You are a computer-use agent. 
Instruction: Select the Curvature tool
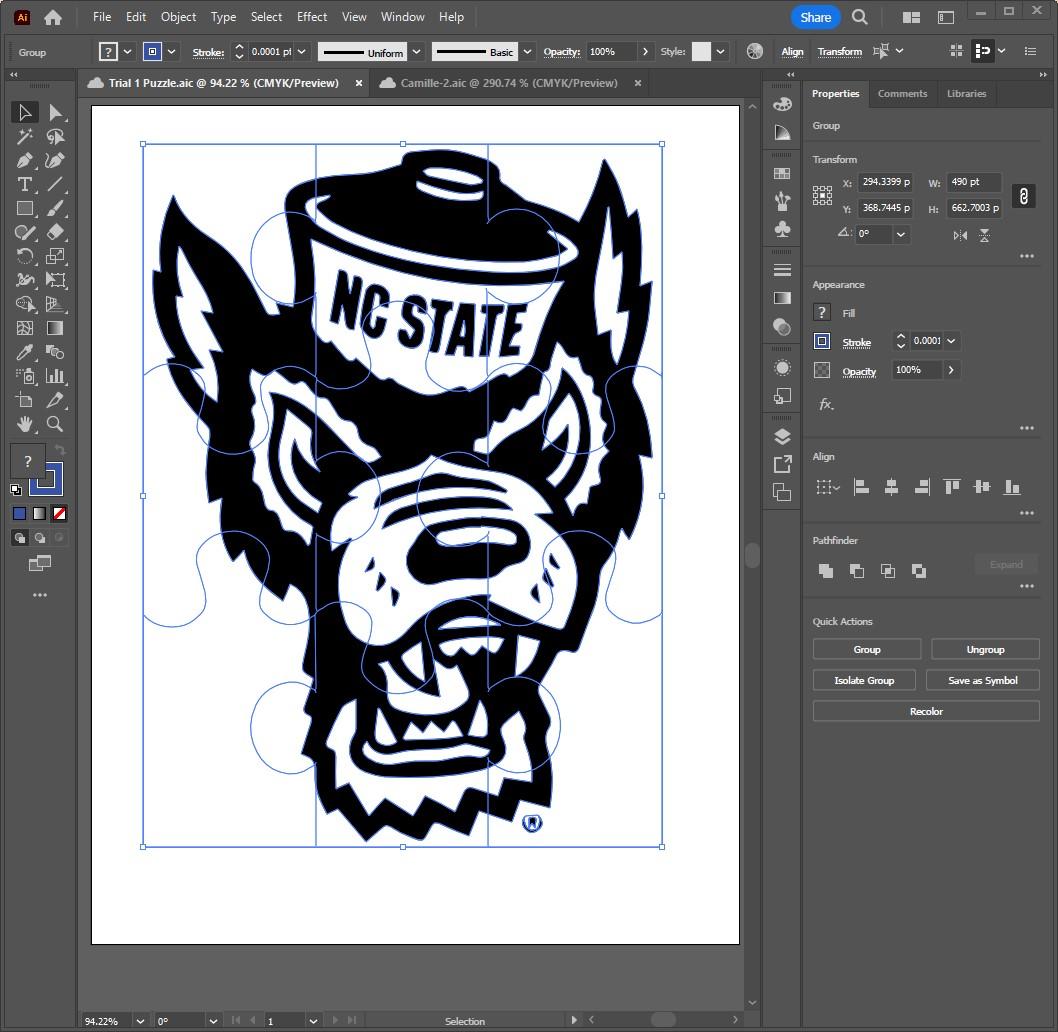[x=55, y=161]
